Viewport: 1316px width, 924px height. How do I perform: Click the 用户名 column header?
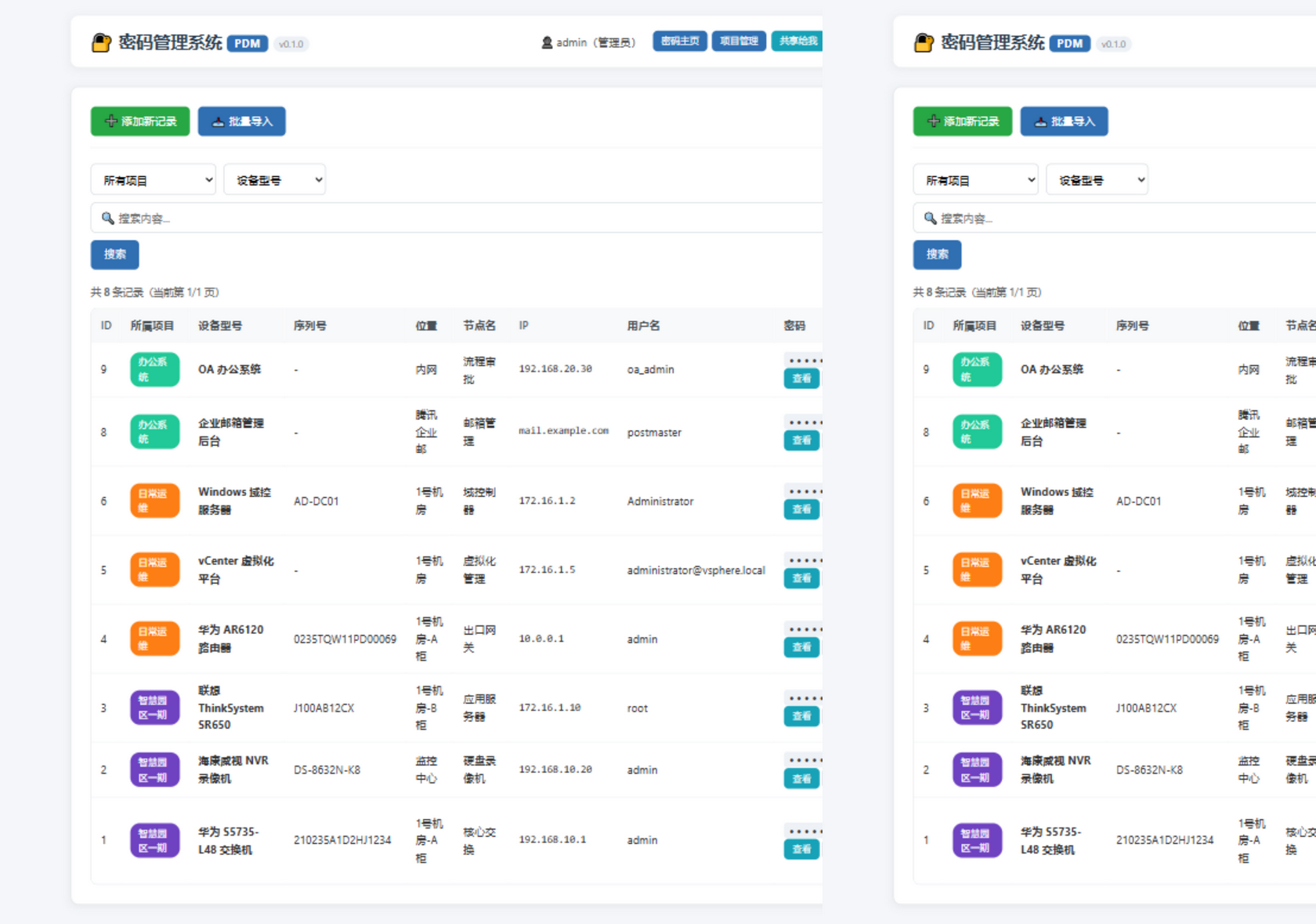pyautogui.click(x=643, y=326)
